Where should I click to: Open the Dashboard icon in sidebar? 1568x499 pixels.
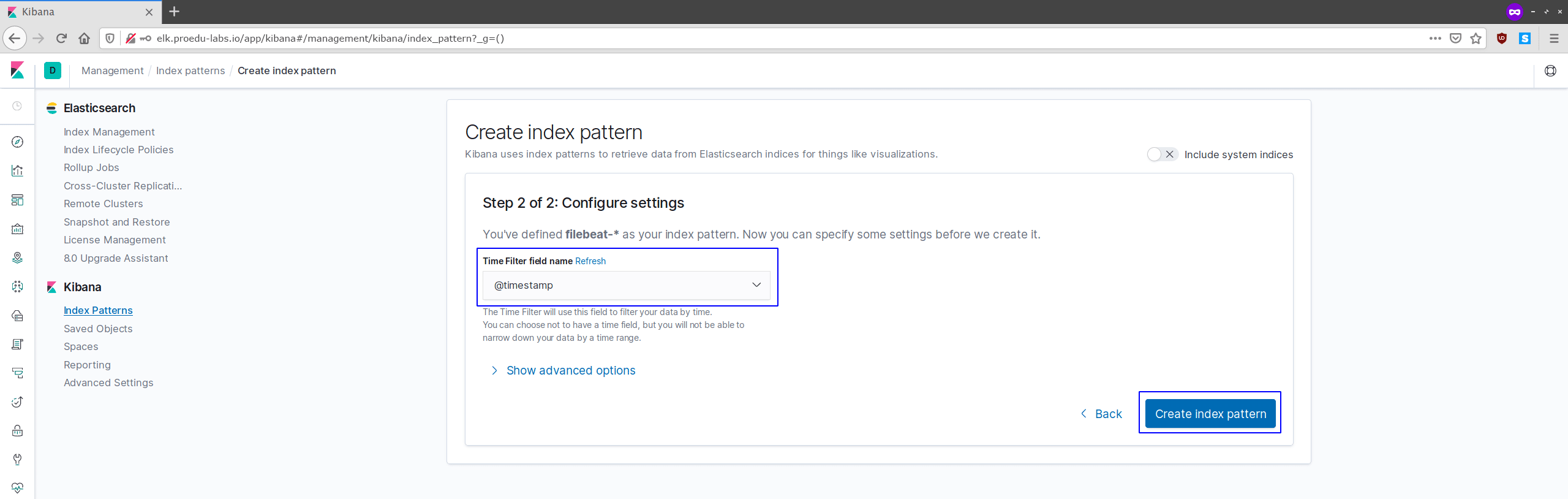pyautogui.click(x=17, y=200)
